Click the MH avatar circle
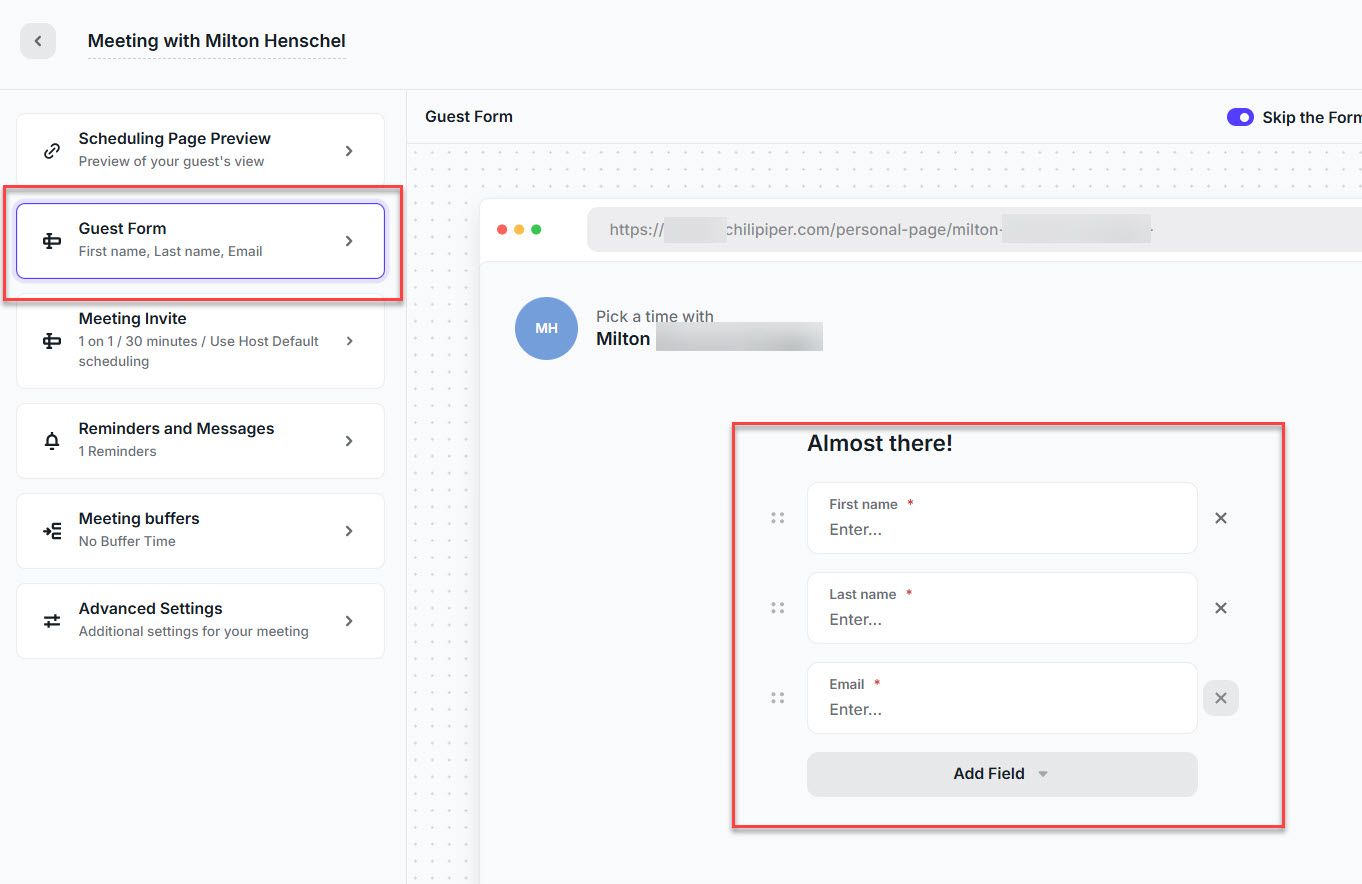The height and width of the screenshot is (884, 1362). point(546,328)
